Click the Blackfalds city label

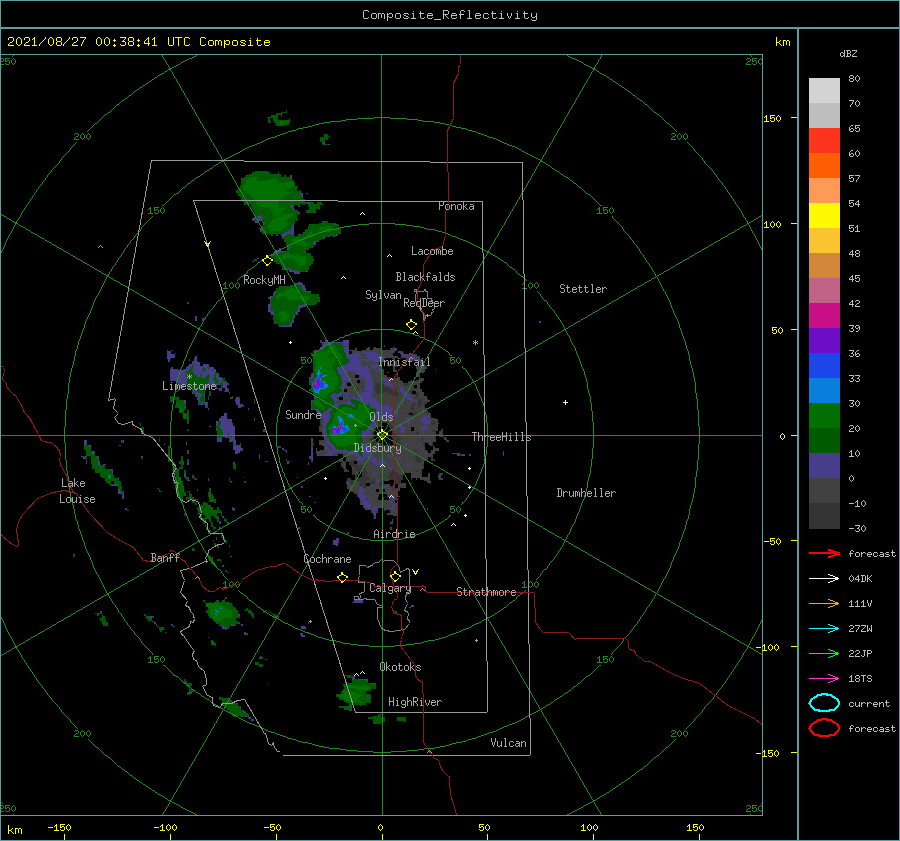pyautogui.click(x=425, y=277)
